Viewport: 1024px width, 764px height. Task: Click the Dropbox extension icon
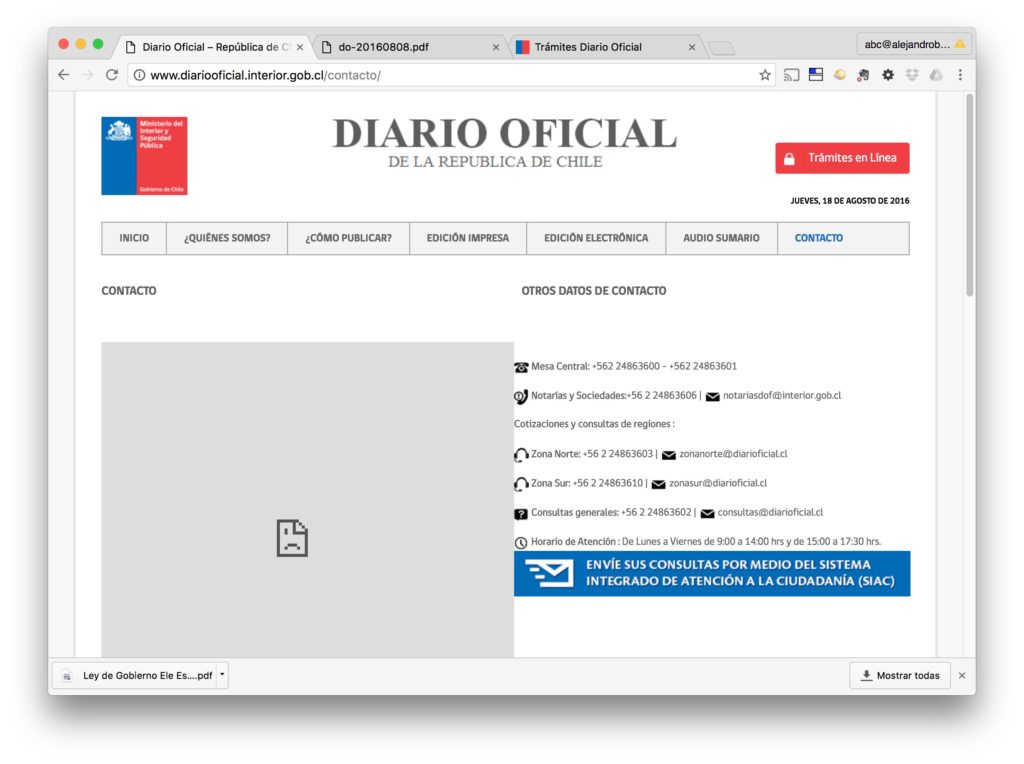coord(912,75)
